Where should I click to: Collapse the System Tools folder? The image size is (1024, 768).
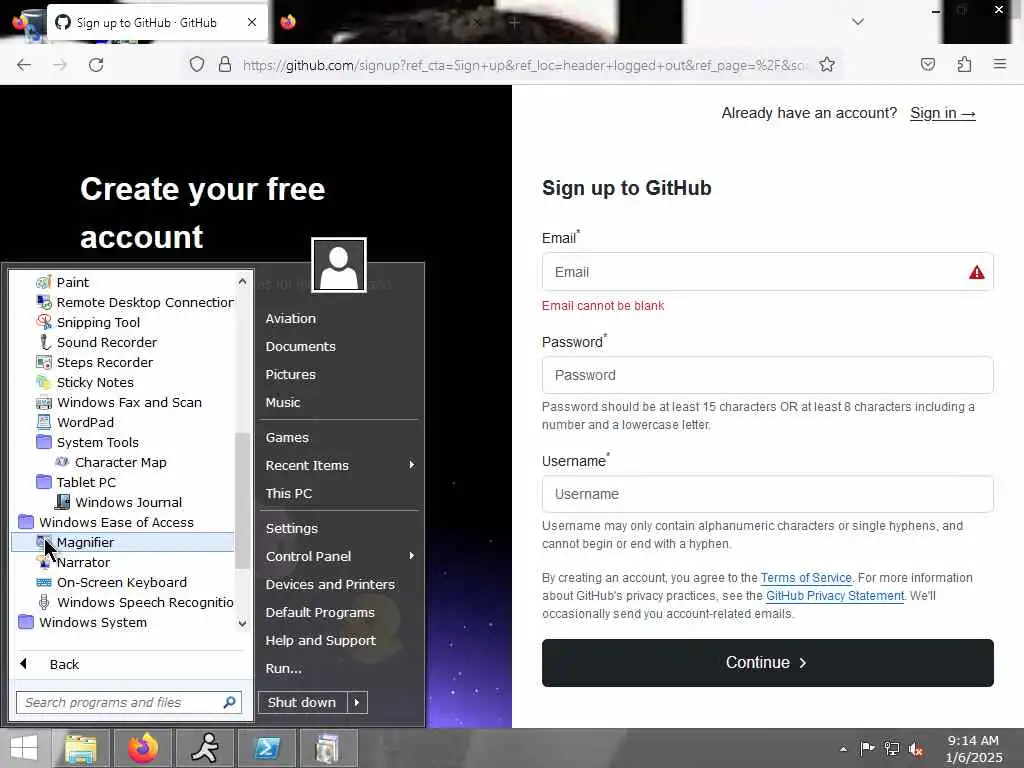coord(88,442)
